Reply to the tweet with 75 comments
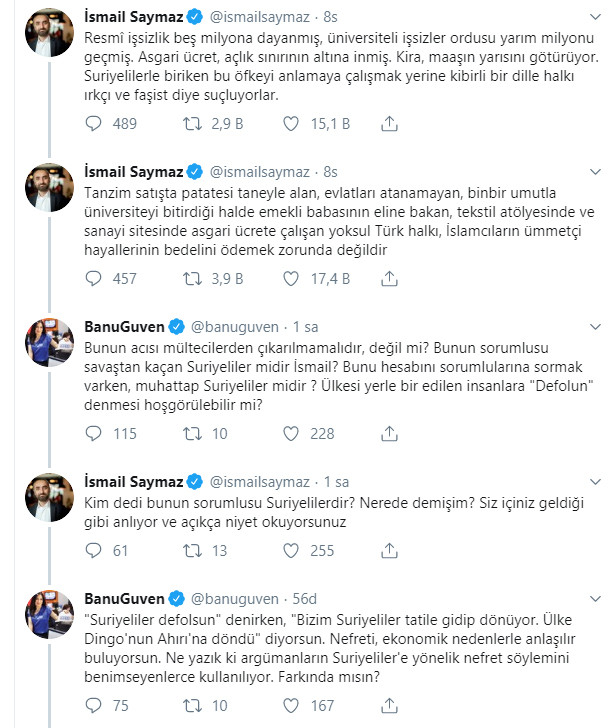 (93, 706)
